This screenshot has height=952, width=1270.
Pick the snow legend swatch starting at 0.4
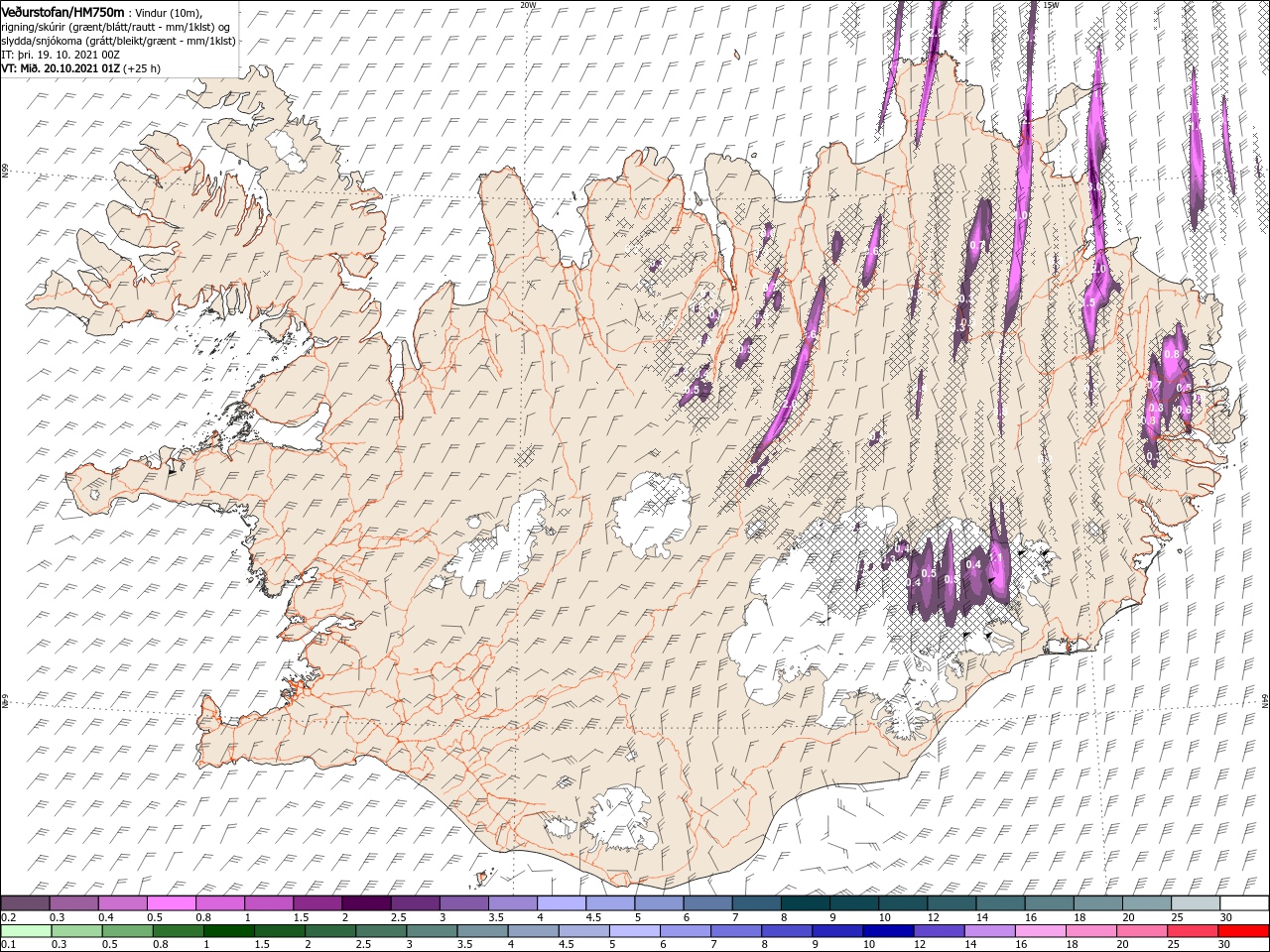tap(123, 902)
